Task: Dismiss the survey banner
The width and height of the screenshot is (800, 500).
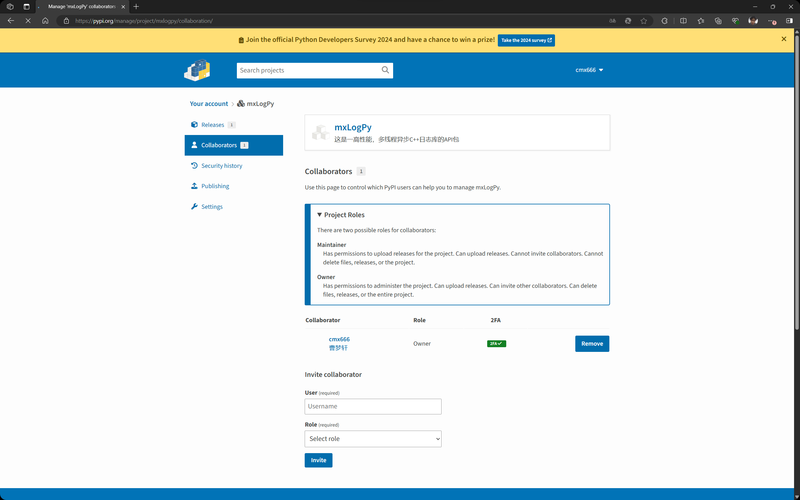Action: click(784, 39)
